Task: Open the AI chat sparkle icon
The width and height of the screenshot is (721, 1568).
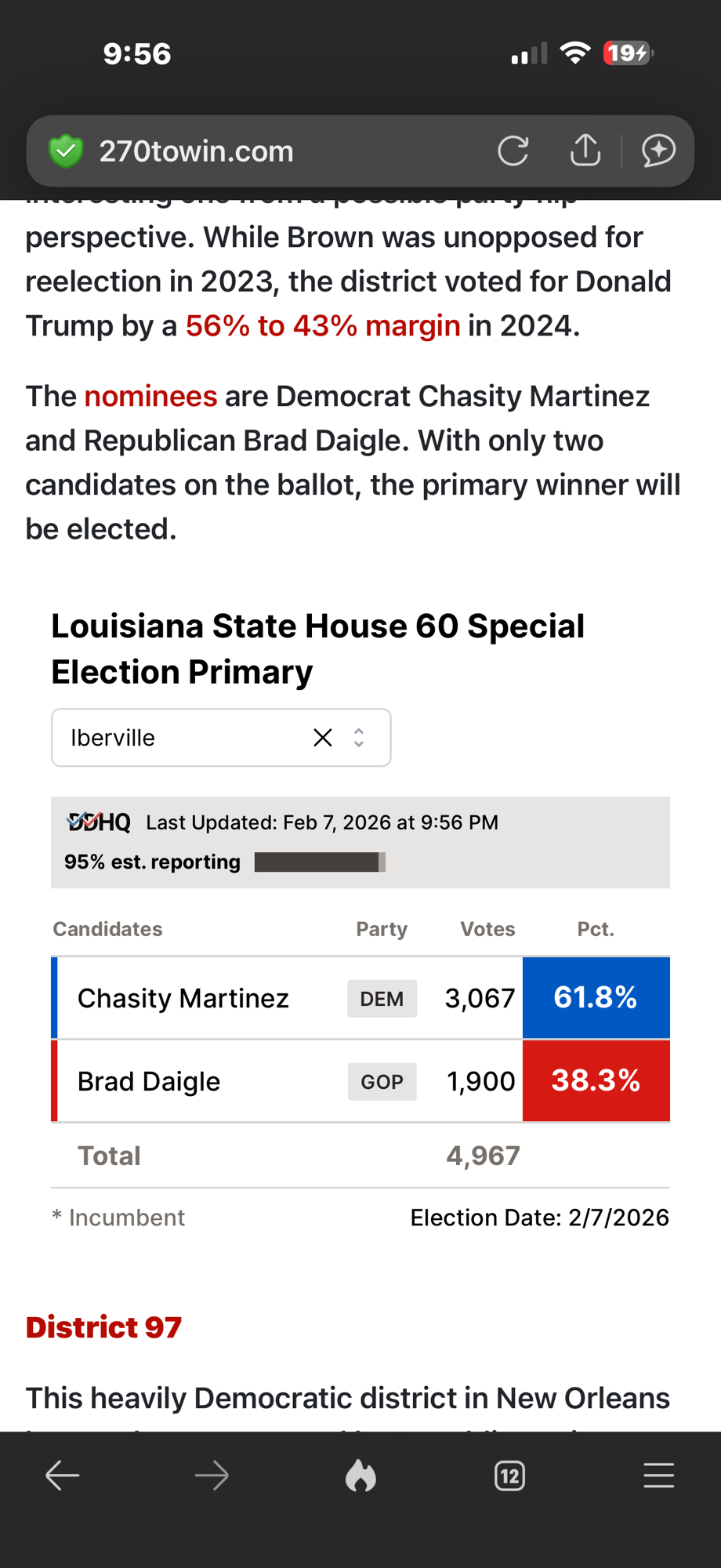Action: click(x=658, y=151)
